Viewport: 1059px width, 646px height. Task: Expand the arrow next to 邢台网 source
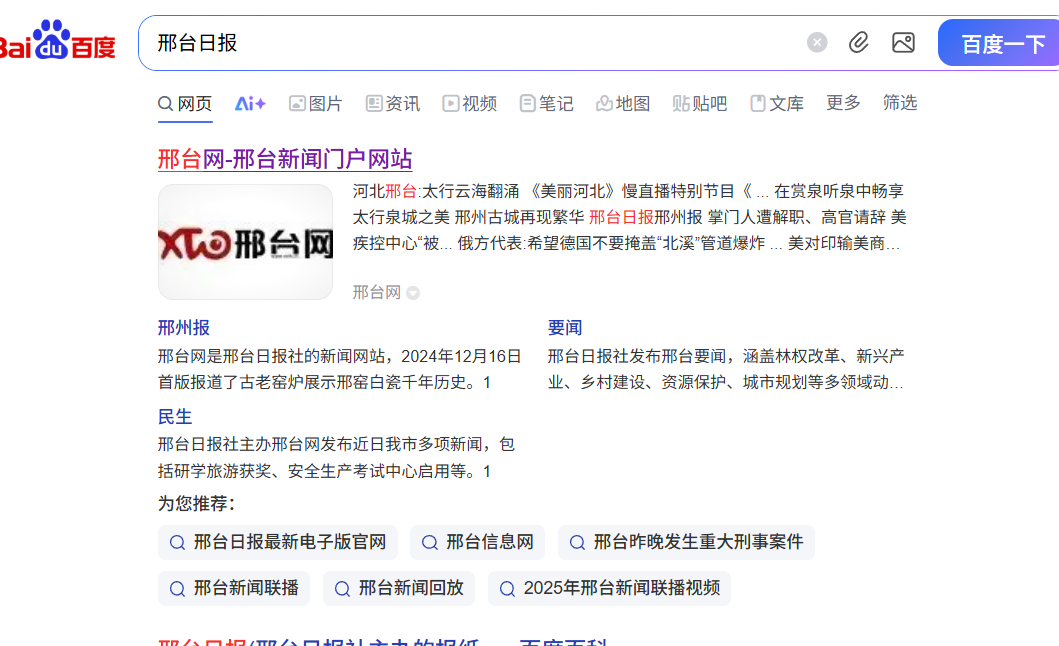[413, 293]
